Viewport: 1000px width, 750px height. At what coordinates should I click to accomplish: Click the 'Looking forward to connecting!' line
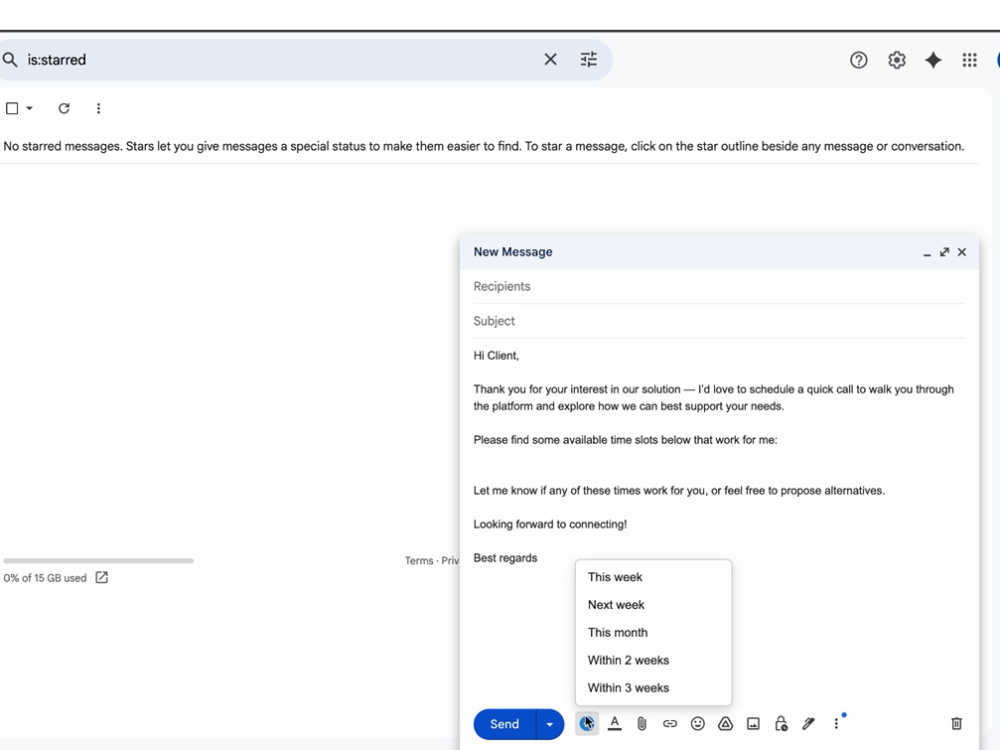point(550,524)
